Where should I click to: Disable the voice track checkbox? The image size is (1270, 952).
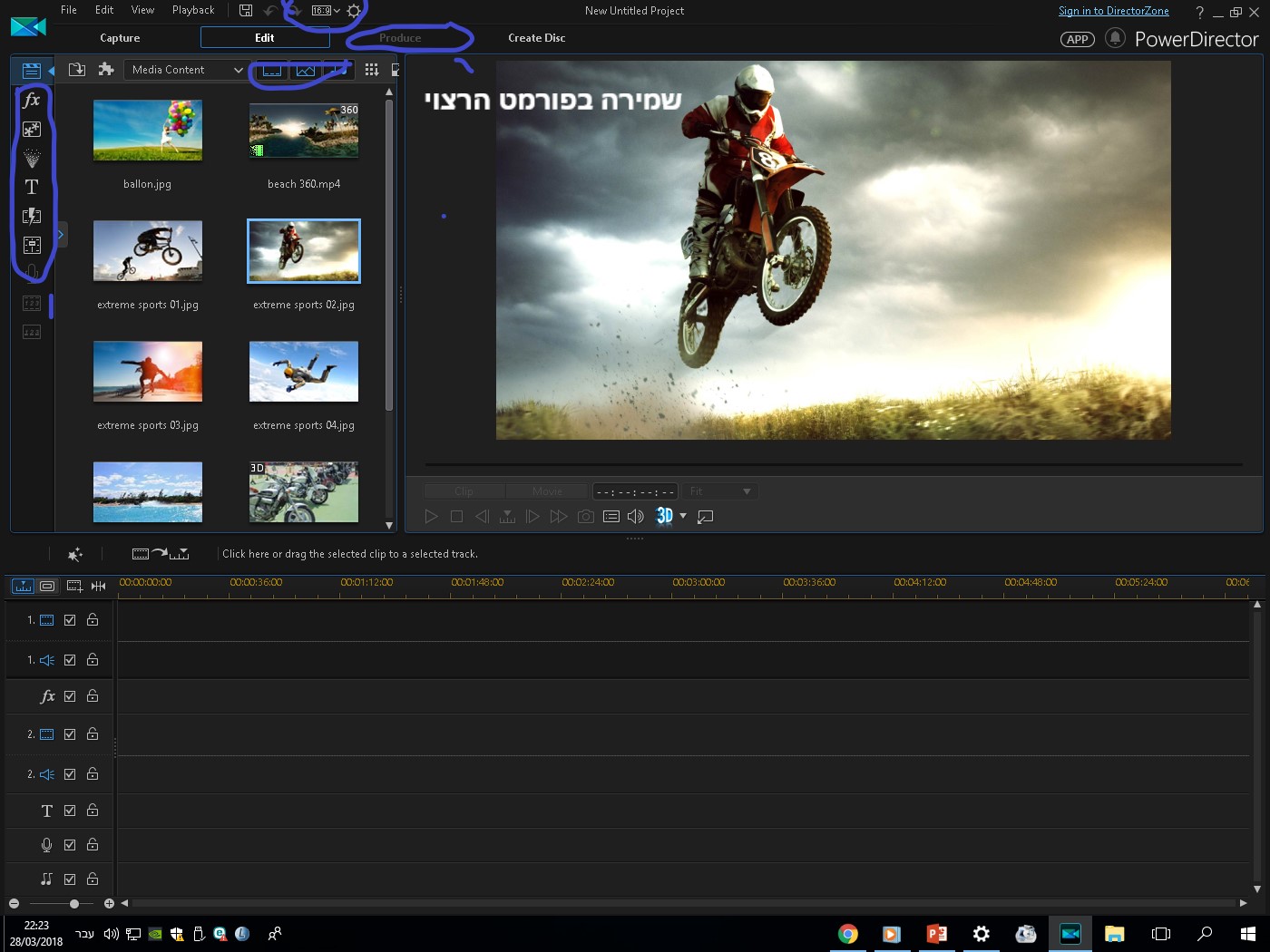click(70, 845)
